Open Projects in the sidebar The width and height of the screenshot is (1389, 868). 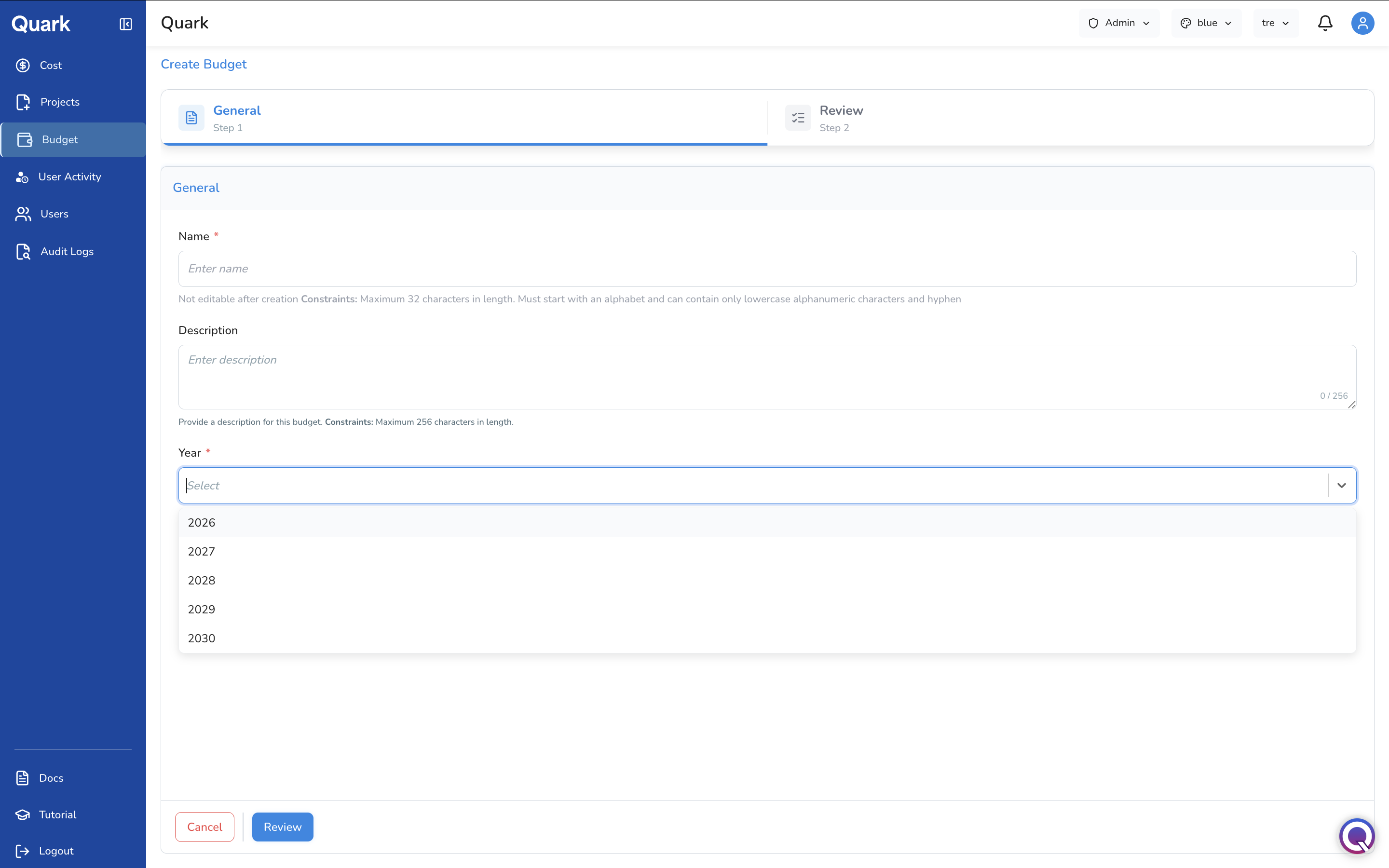tap(73, 102)
